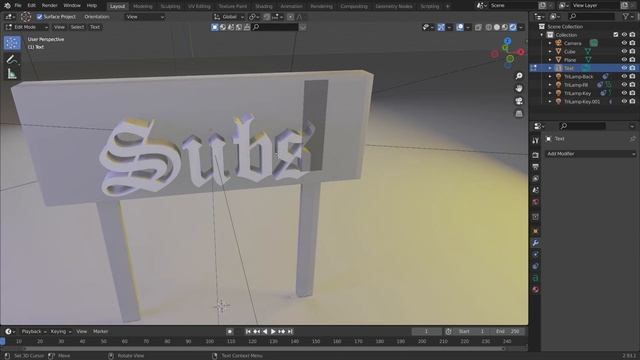
Task: Click the outliner search field
Action: click(x=591, y=16)
